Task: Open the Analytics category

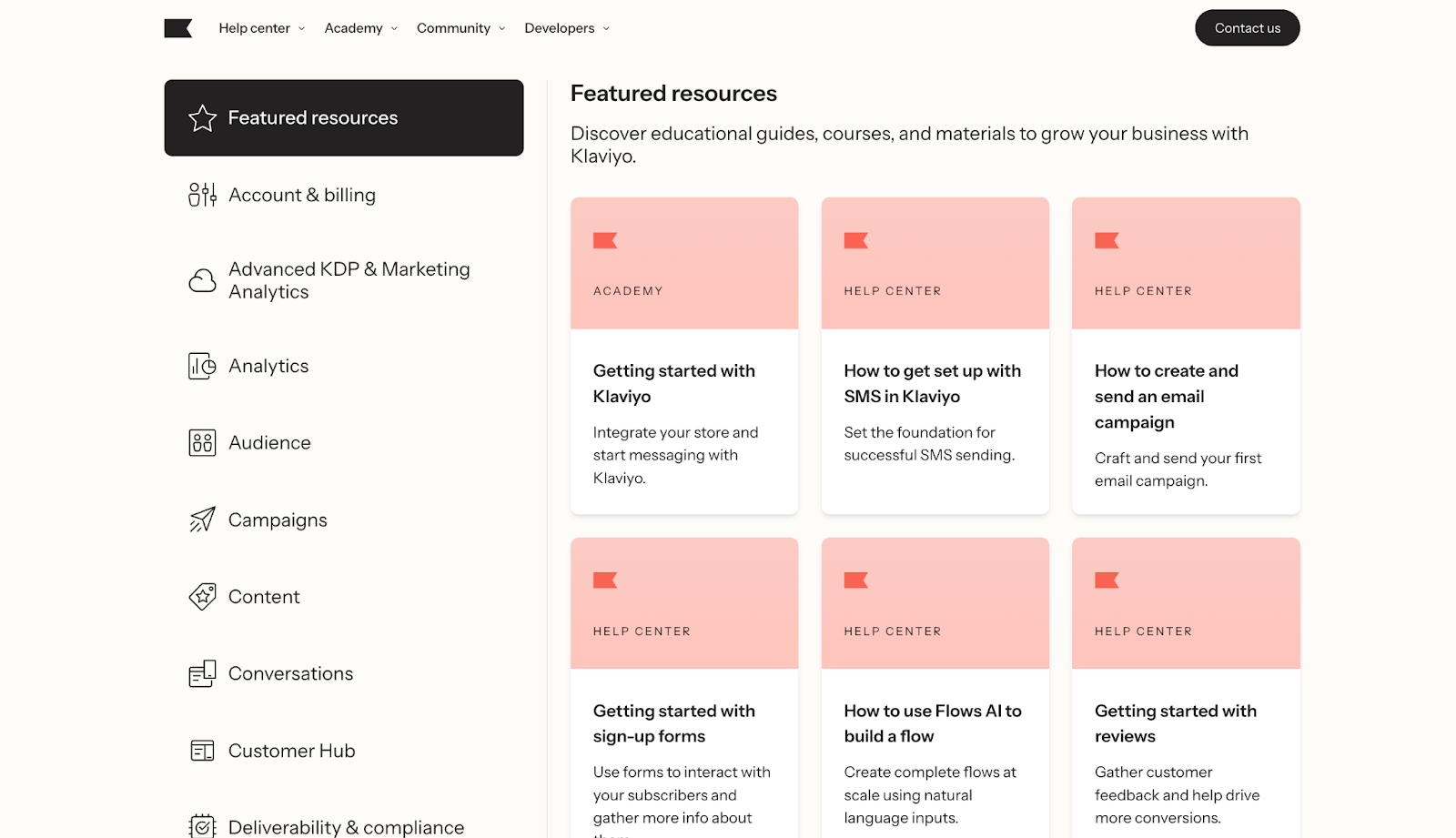Action: pyautogui.click(x=268, y=366)
